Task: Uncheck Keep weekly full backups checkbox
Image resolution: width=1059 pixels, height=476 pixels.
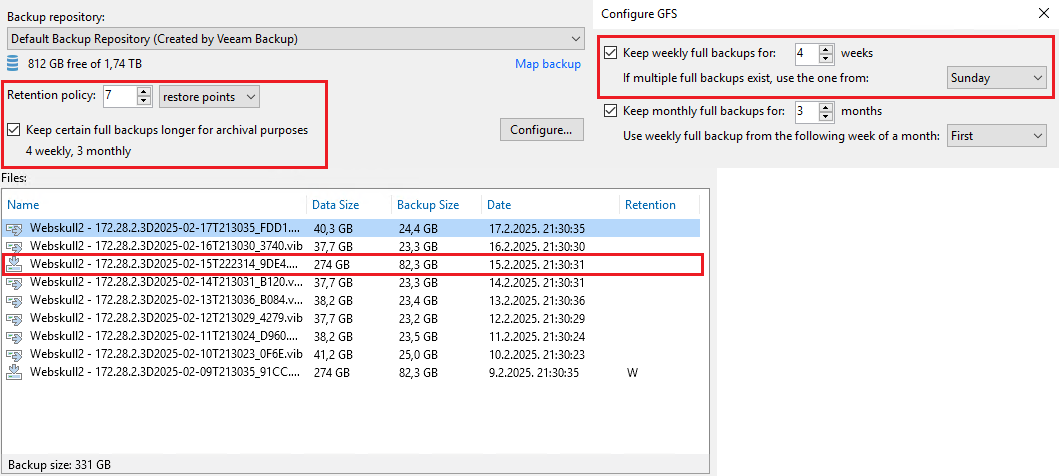Action: (x=611, y=53)
